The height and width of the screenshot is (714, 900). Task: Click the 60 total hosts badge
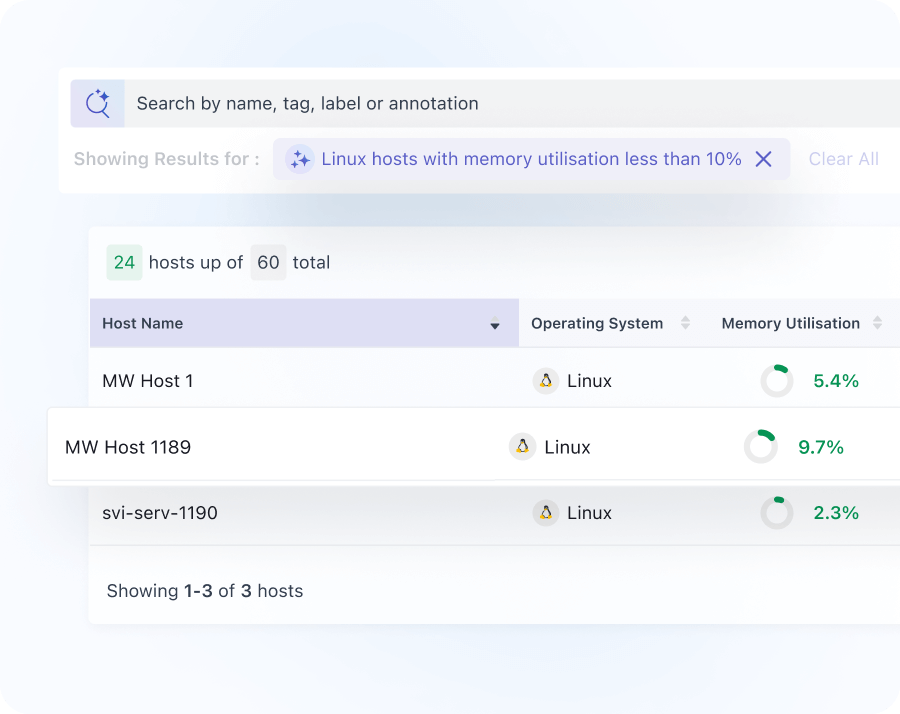[268, 262]
